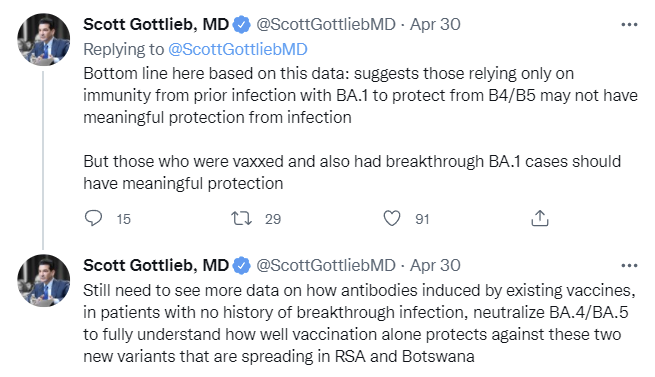
Task: Open the @ScottGottliebMD link after Replying to
Action: (x=238, y=49)
